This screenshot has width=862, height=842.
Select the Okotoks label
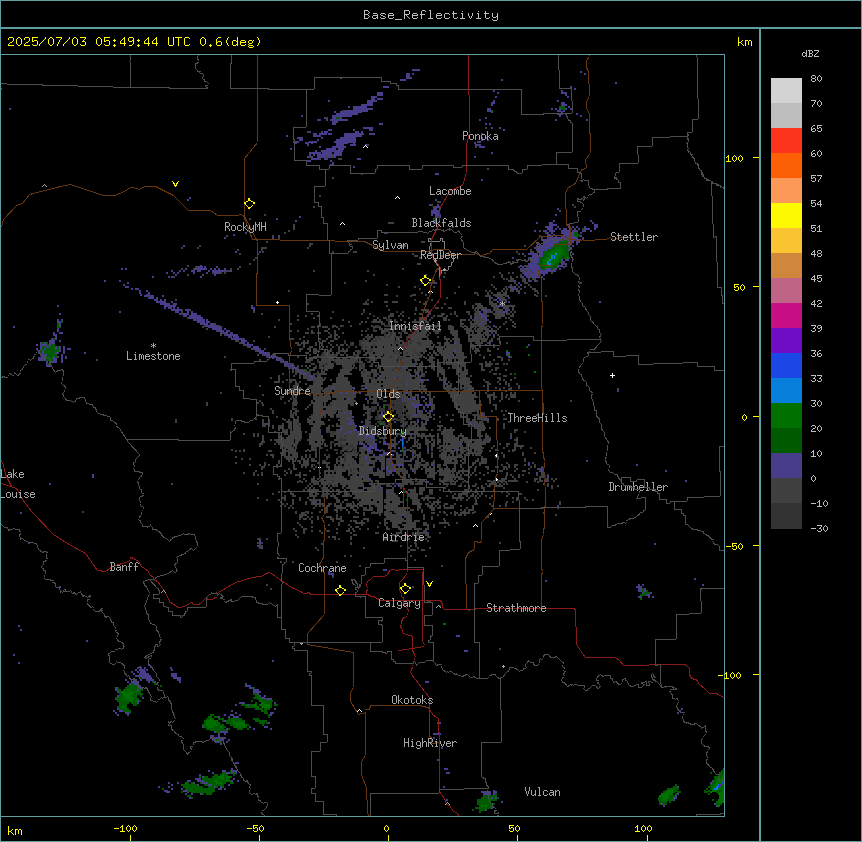coord(412,700)
